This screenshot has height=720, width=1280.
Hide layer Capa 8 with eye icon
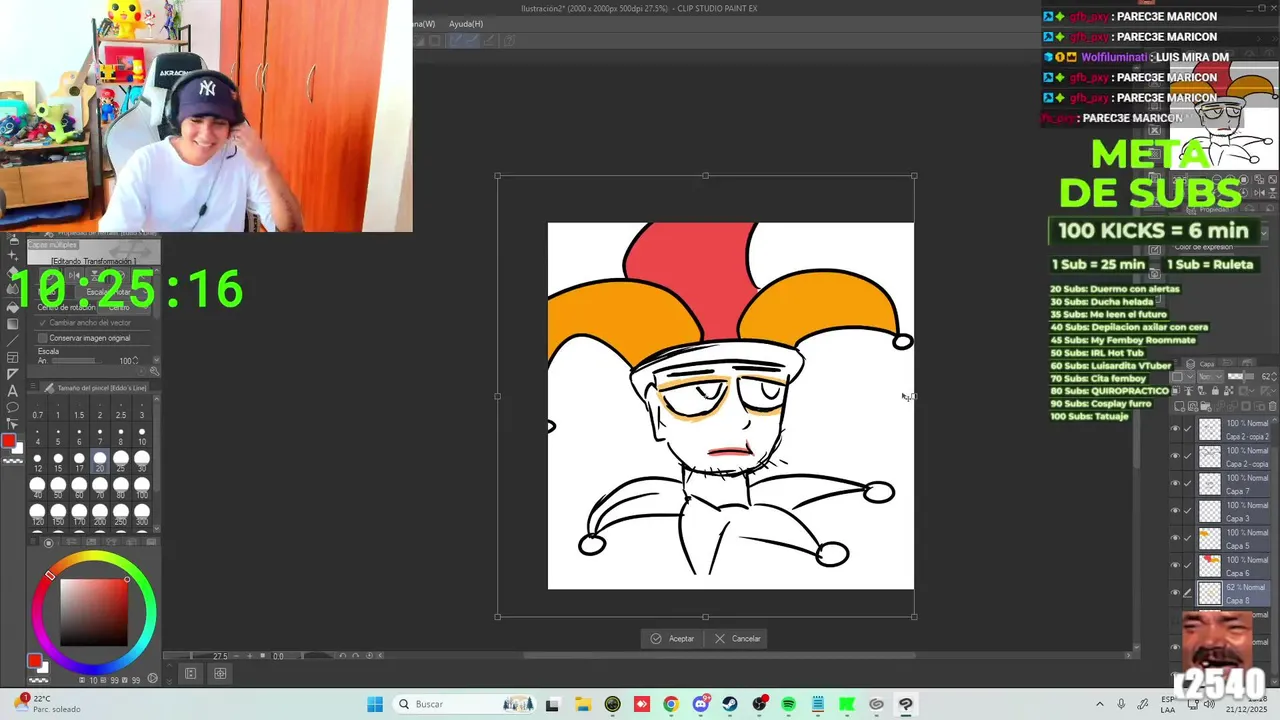1175,593
